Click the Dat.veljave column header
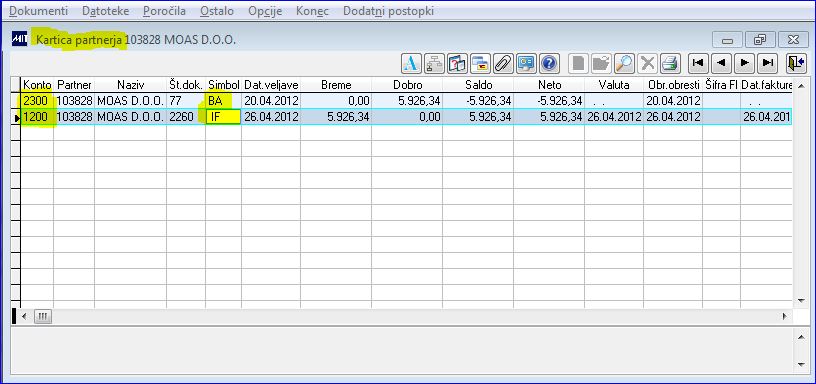The image size is (816, 384). 271,85
